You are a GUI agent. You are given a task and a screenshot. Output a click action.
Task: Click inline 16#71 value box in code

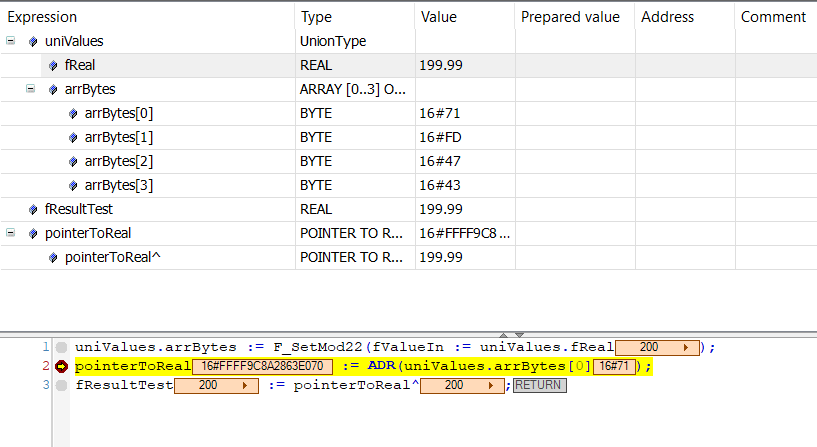click(614, 366)
